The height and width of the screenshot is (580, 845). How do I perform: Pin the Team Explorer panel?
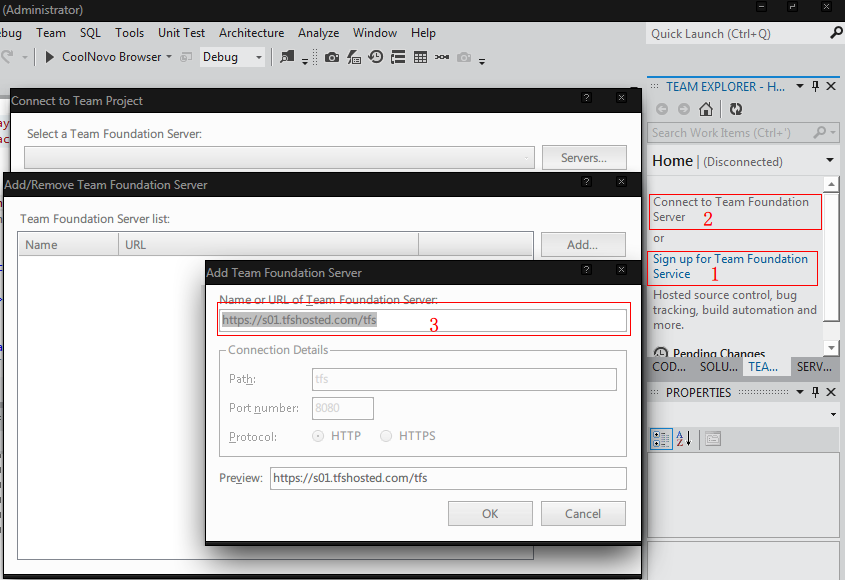(x=816, y=87)
